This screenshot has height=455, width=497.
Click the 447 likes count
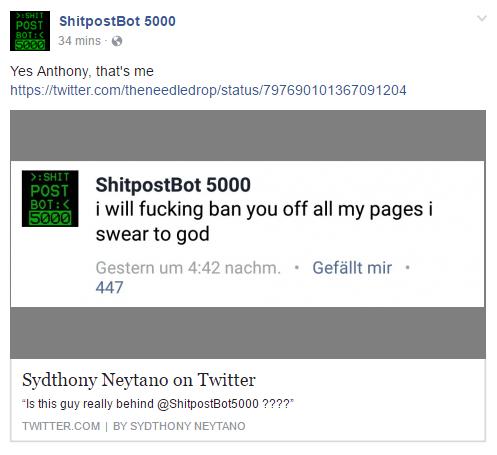point(109,287)
